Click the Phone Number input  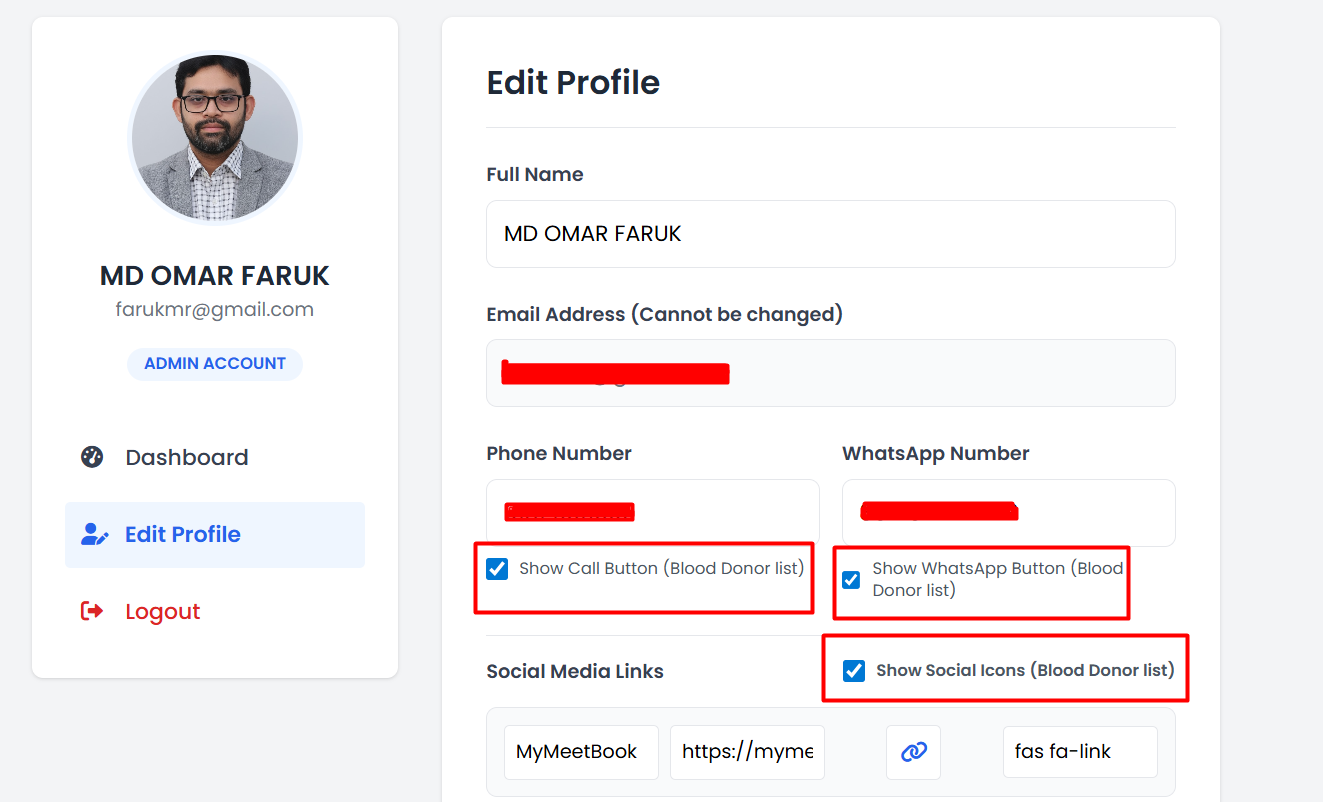tap(652, 512)
